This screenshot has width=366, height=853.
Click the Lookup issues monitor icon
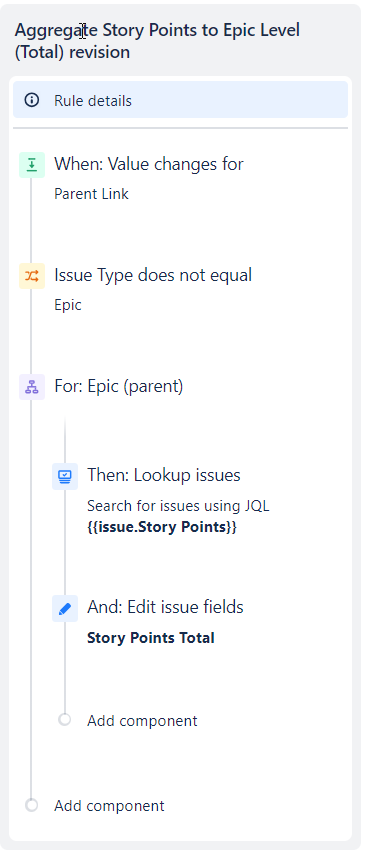pyautogui.click(x=65, y=477)
